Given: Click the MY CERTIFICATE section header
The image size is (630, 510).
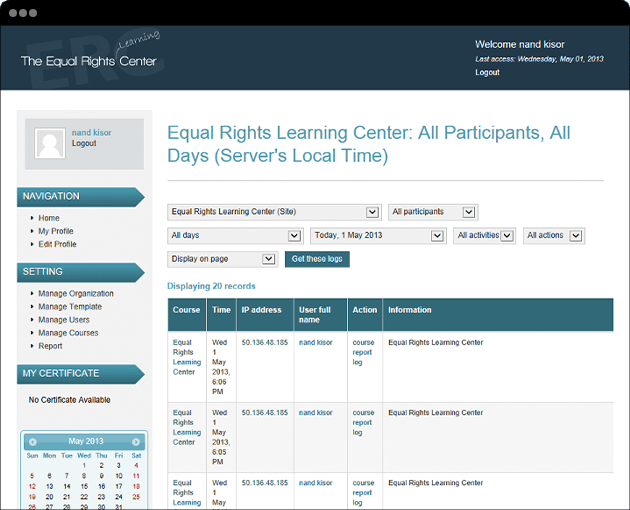Looking at the screenshot, I should point(80,374).
